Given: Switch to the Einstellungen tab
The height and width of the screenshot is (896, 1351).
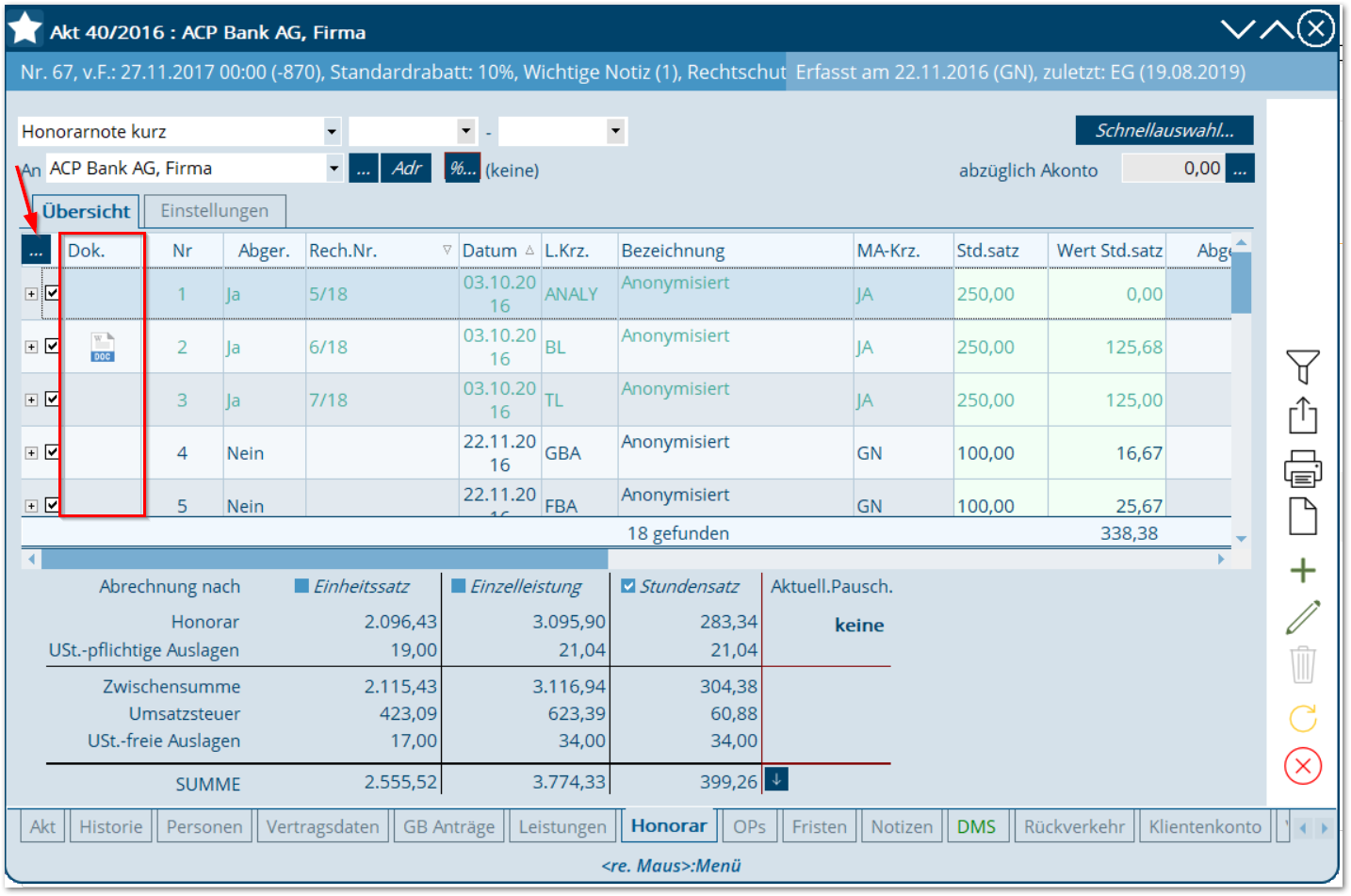Looking at the screenshot, I should click(214, 211).
